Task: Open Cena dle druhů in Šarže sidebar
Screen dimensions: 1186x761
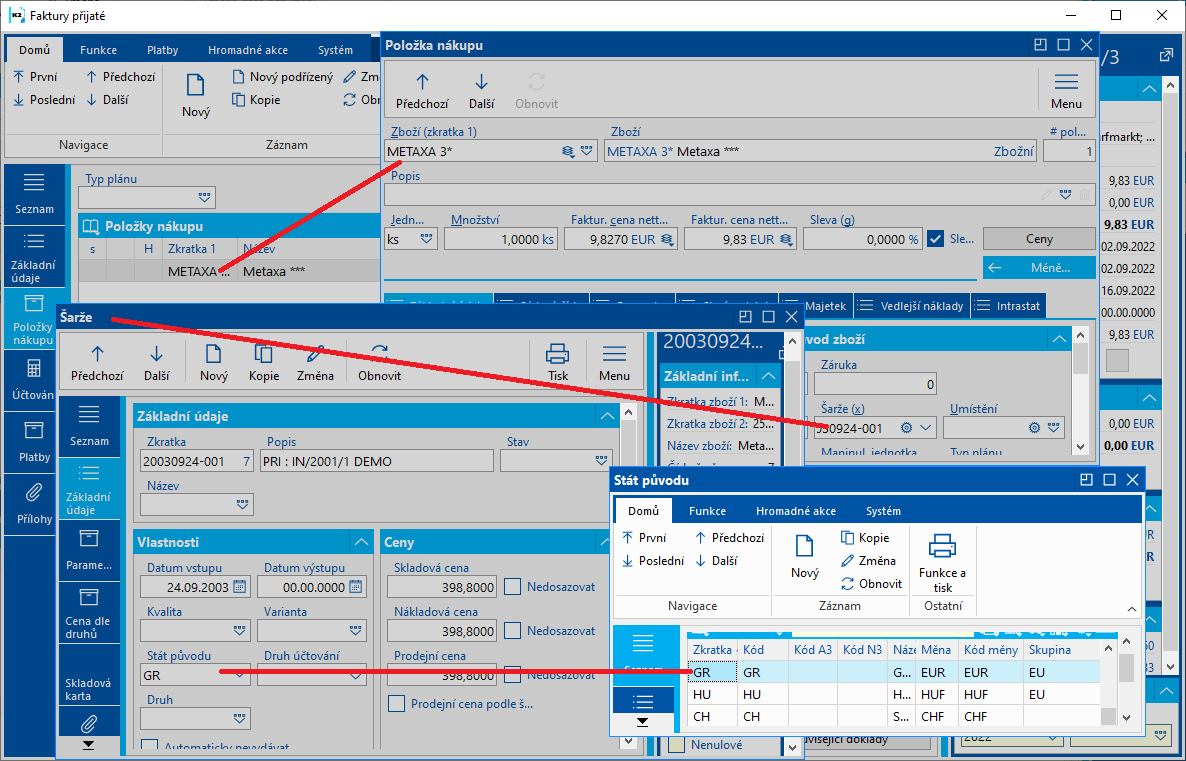Action: click(89, 613)
